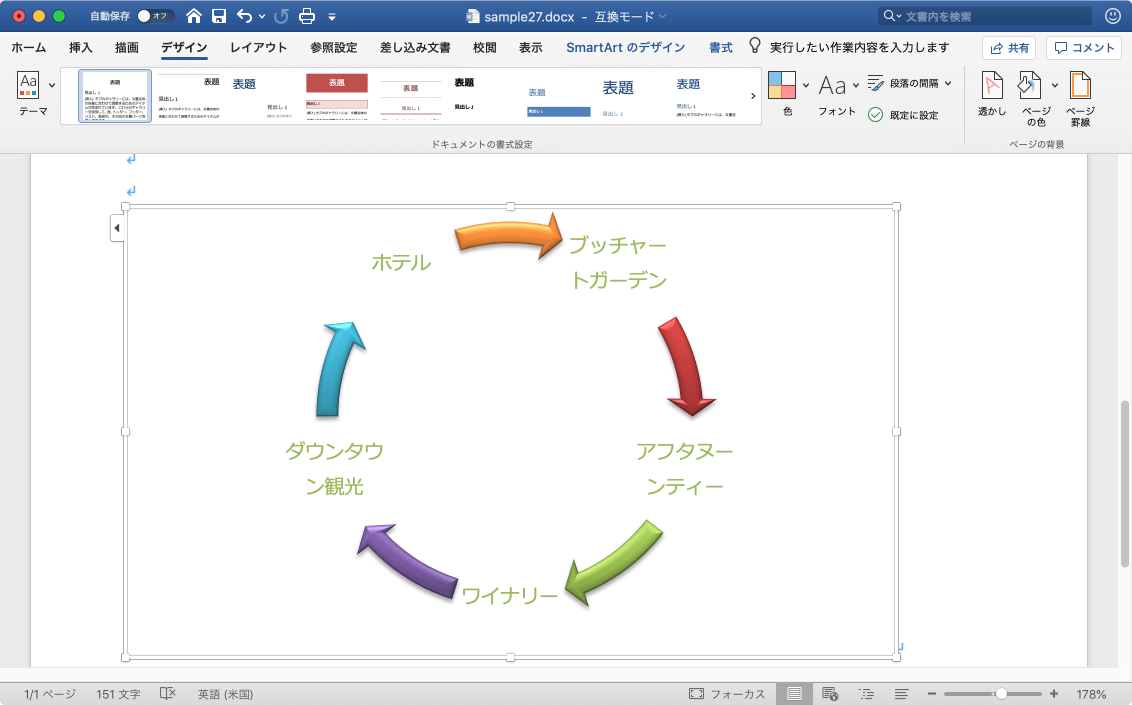Select the red arrow in SmartArt
1132x705 pixels.
686,367
